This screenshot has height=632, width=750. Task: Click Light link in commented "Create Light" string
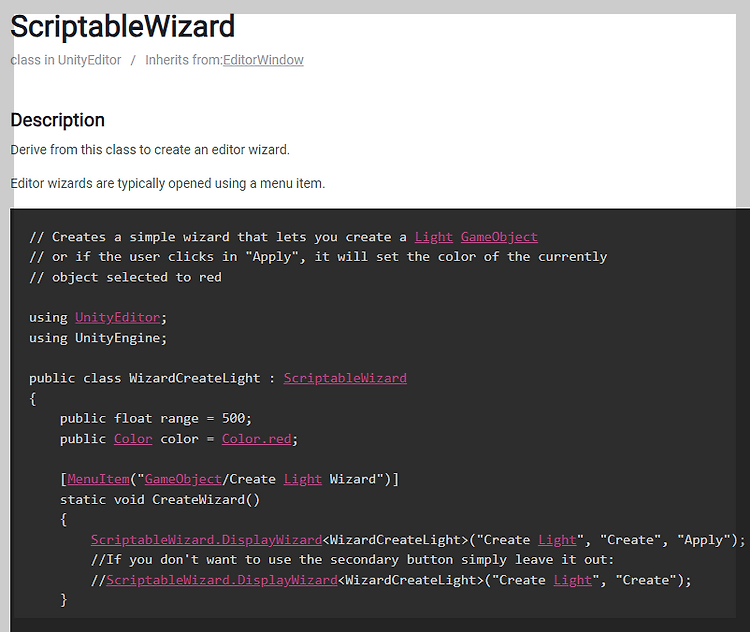click(x=572, y=580)
